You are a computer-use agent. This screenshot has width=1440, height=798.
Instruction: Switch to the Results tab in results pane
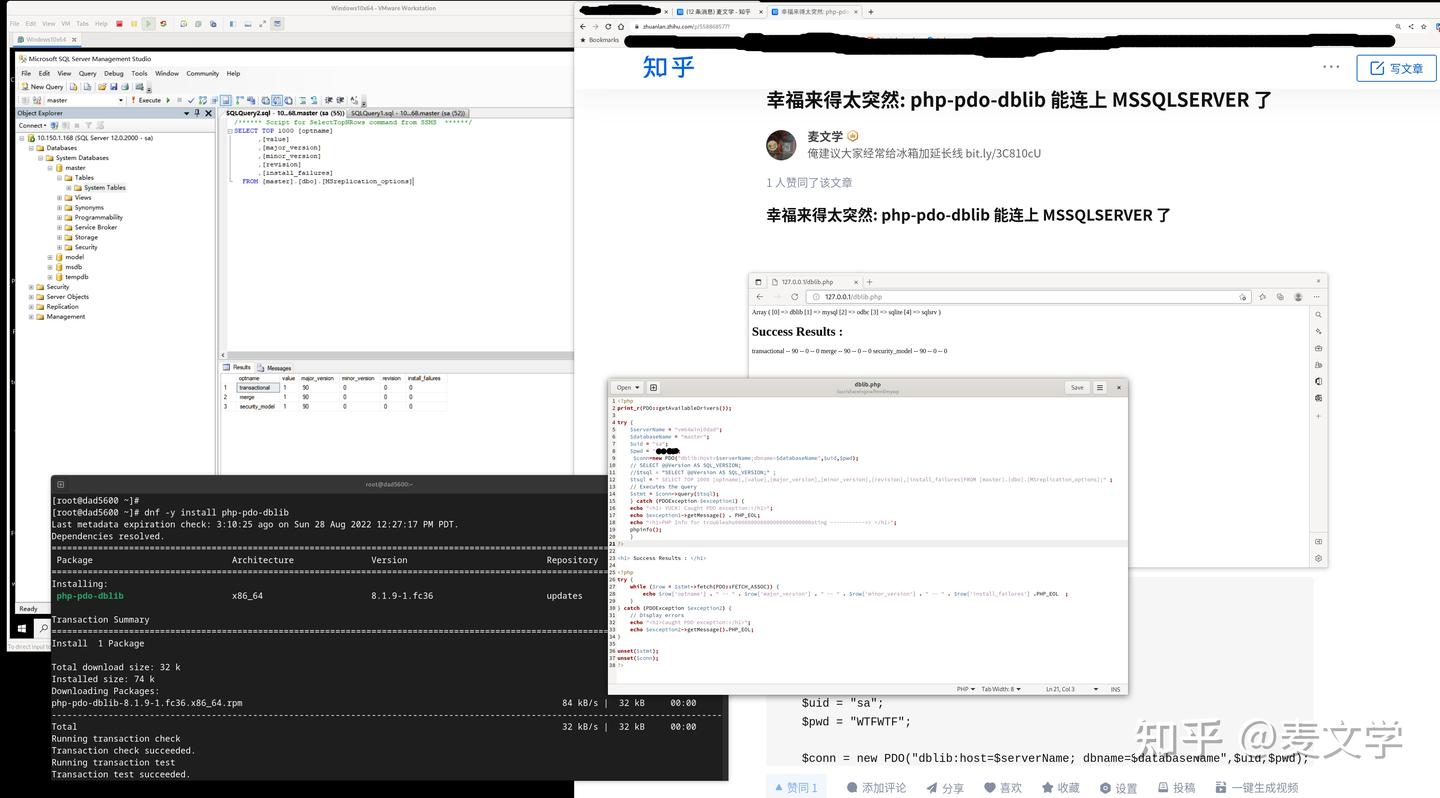(238, 368)
